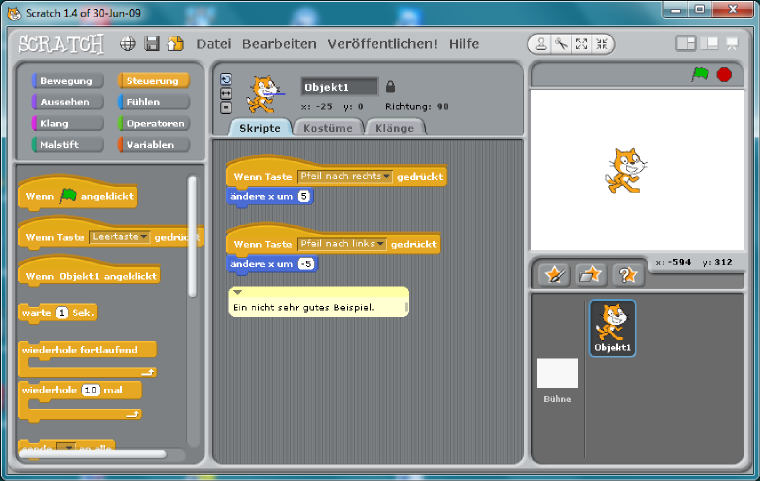Image resolution: width=760 pixels, height=481 pixels.
Task: Select the Bewegung block category
Action: click(67, 80)
